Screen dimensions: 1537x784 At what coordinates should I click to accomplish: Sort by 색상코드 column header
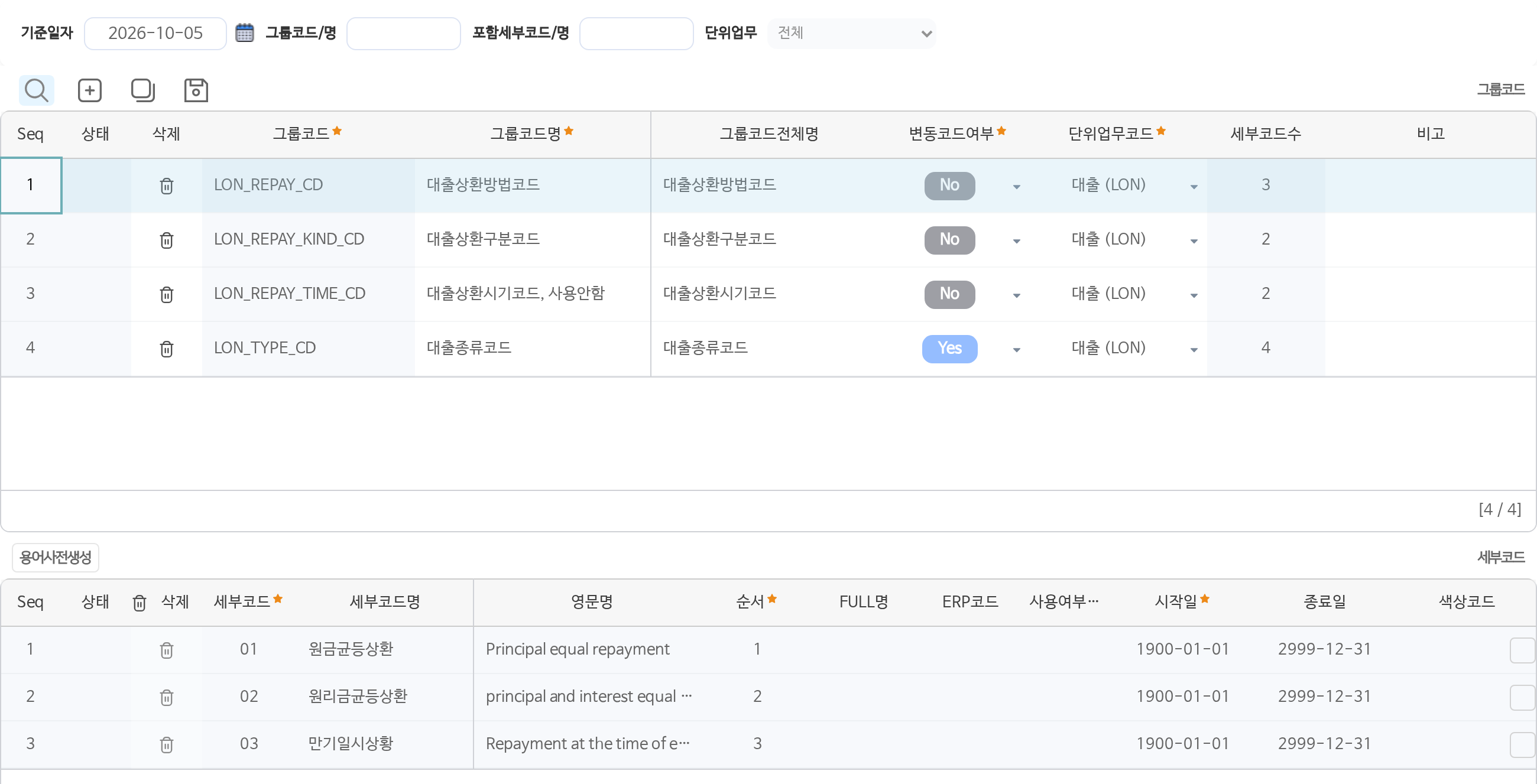click(x=1467, y=601)
